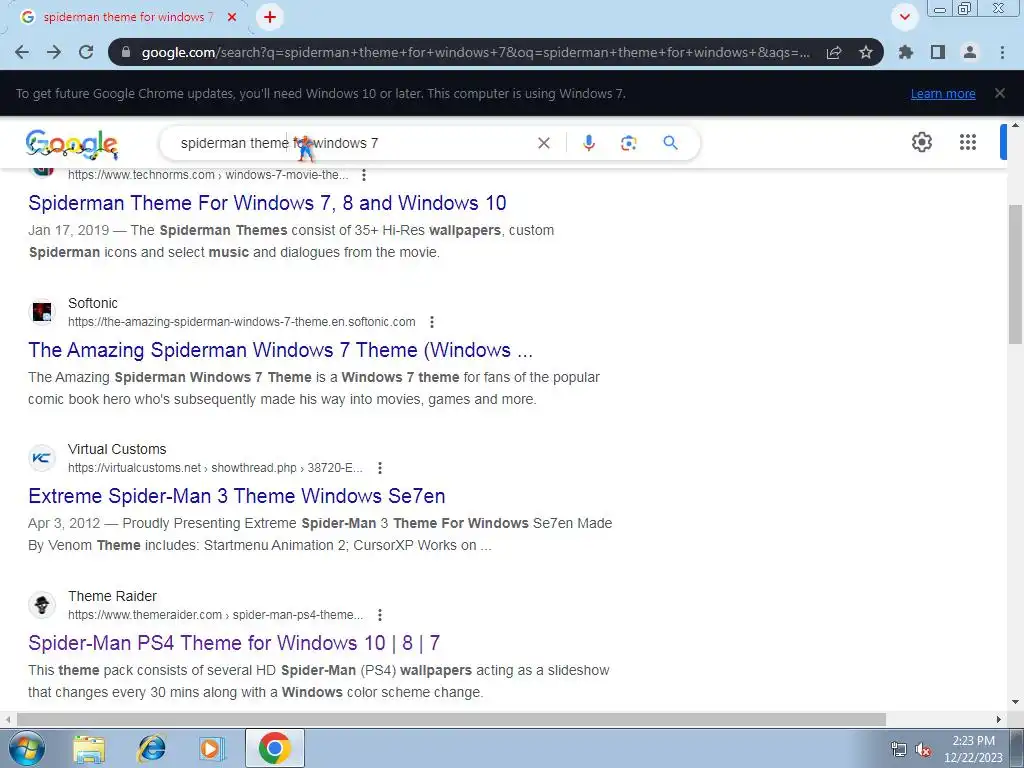This screenshot has height=768, width=1024.
Task: Open more options for Theme Raider result
Action: (x=379, y=615)
